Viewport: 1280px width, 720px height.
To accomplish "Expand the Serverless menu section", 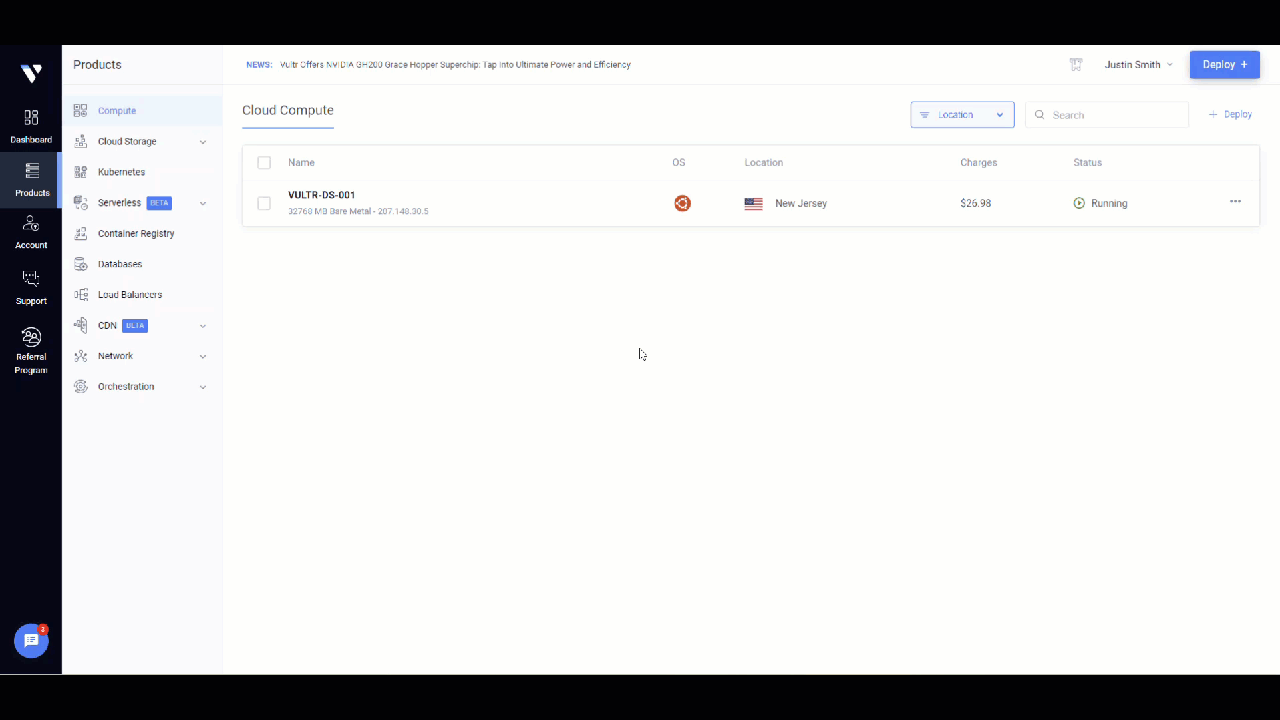I will 119,202.
